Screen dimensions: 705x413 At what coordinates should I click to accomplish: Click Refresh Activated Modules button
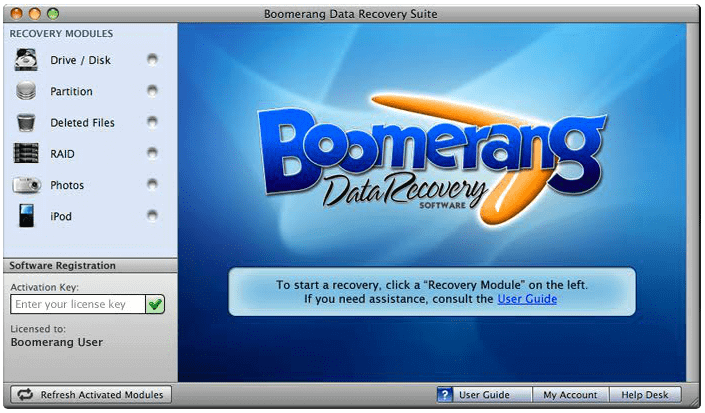click(91, 395)
